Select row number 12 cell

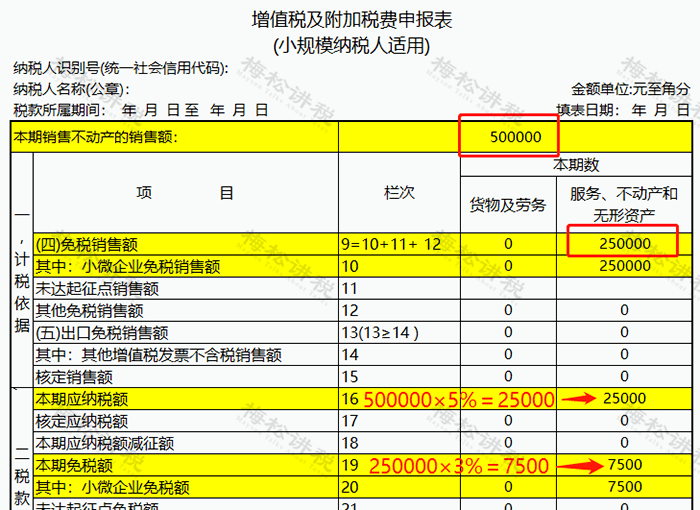tap(400, 310)
